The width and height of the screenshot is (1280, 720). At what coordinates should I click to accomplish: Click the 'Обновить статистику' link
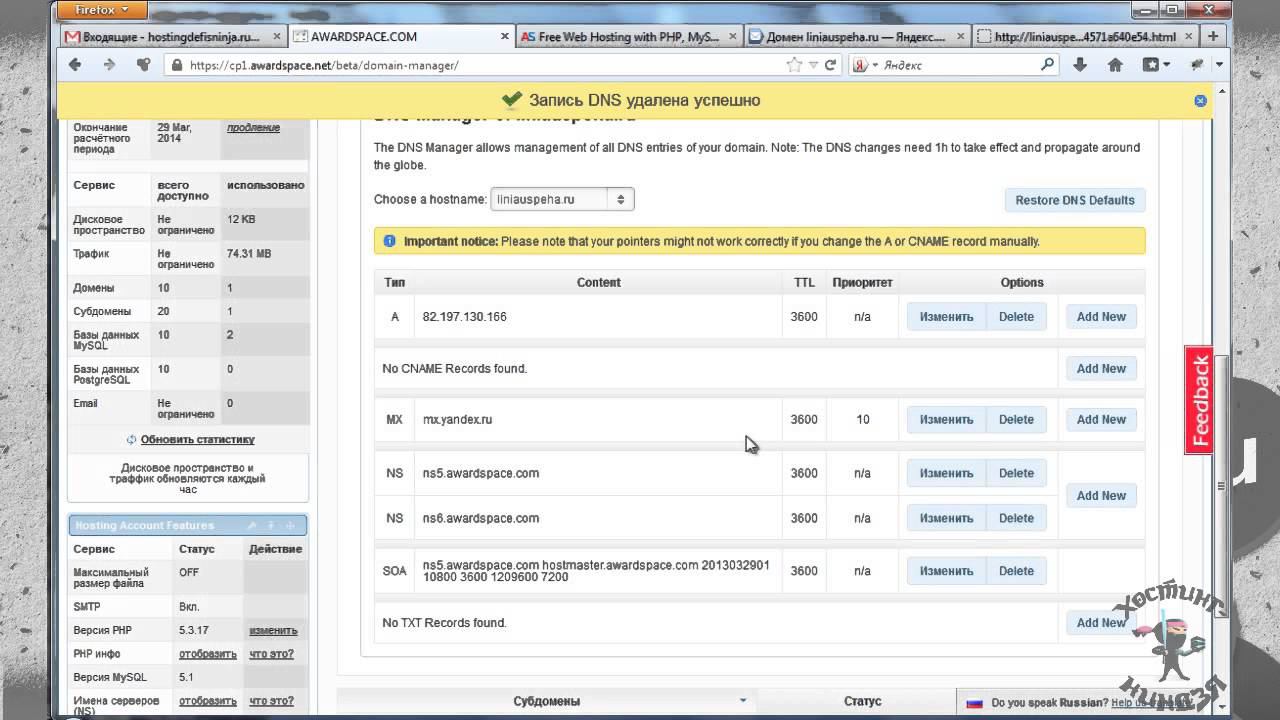tap(198, 439)
